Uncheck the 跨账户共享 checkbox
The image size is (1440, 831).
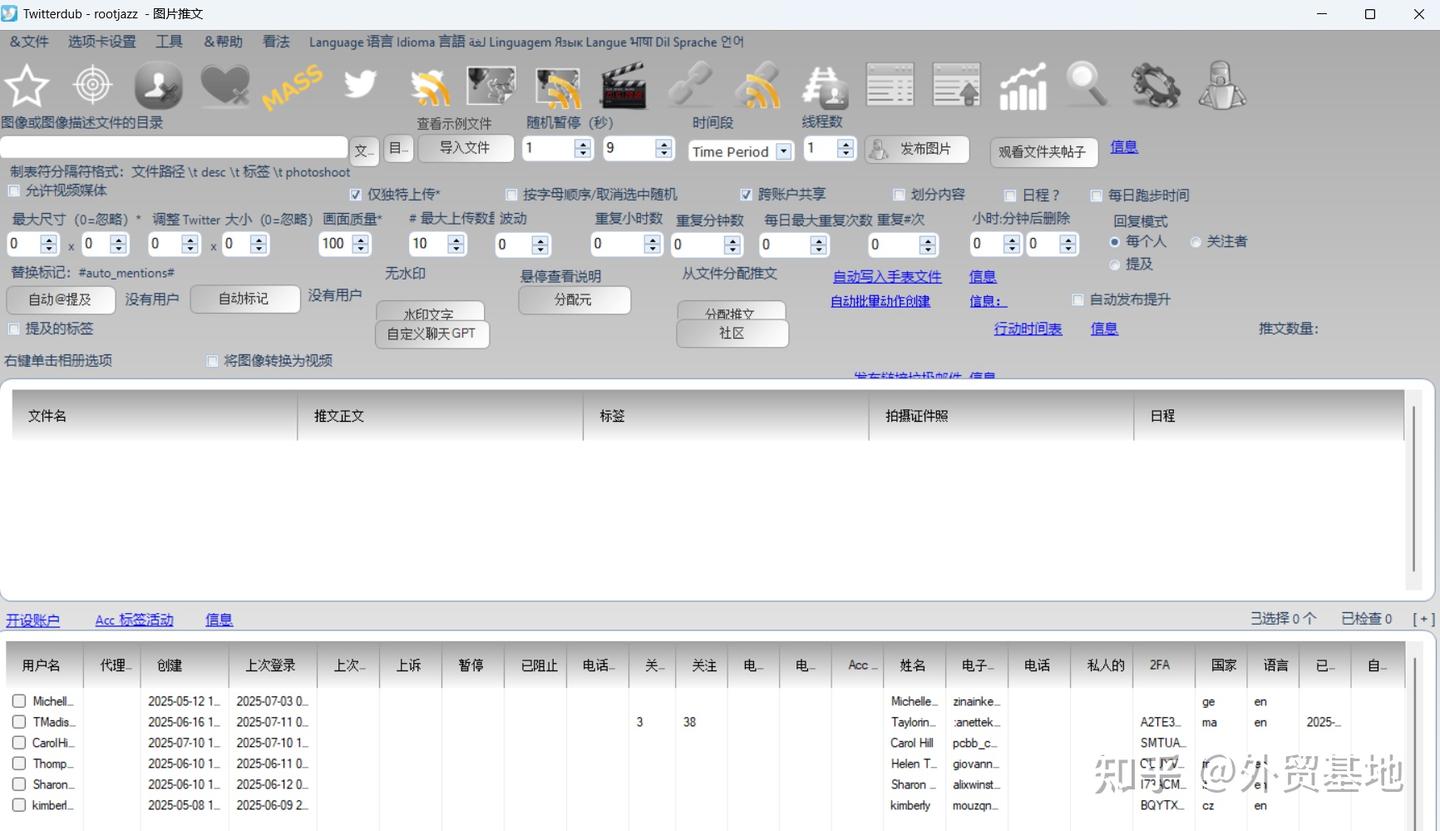tap(746, 194)
